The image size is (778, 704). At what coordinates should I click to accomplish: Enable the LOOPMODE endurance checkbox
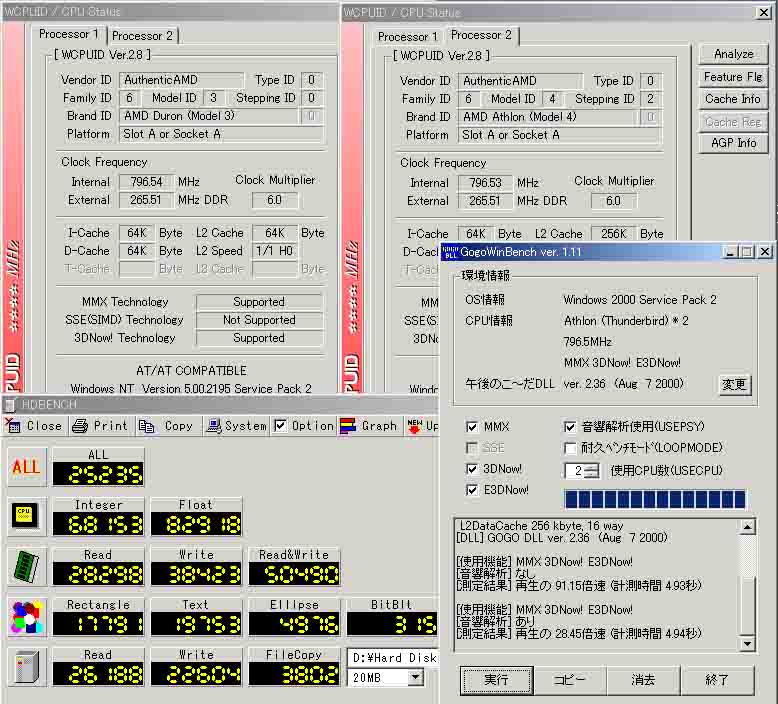[x=570, y=448]
